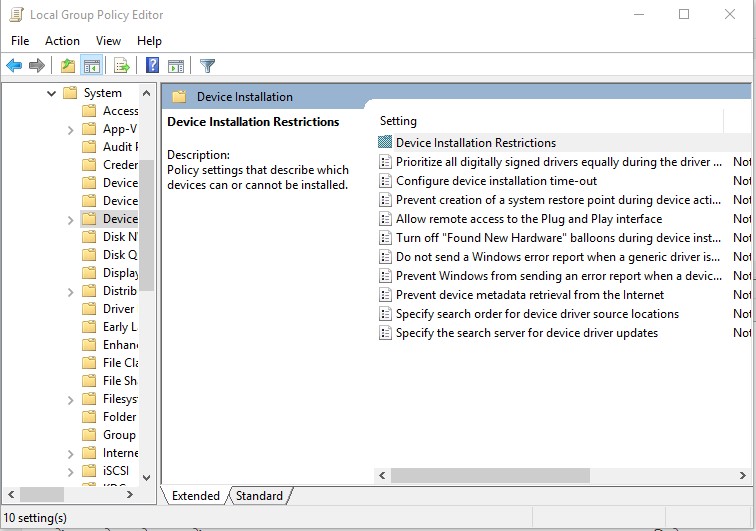Select Prioritize all digitally signed drivers policy
Viewport: 756px width, 531px height.
click(x=558, y=162)
